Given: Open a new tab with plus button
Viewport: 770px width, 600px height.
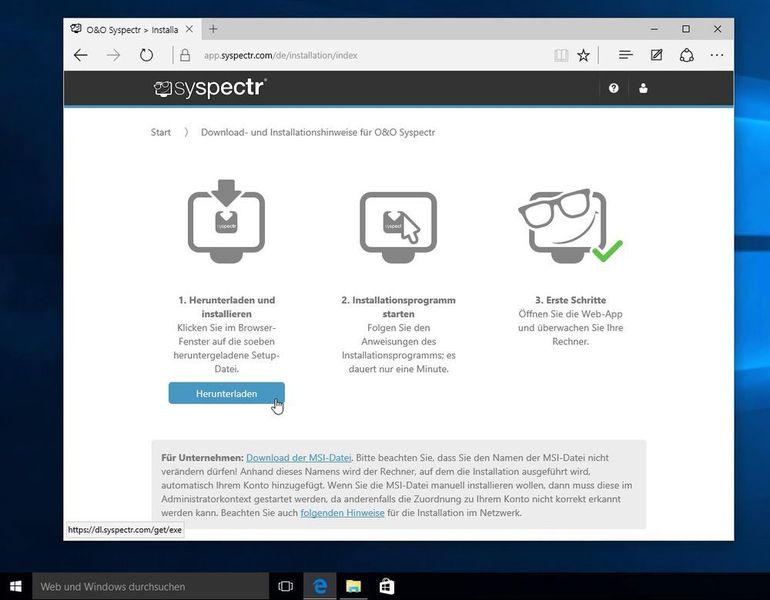Looking at the screenshot, I should [x=213, y=29].
